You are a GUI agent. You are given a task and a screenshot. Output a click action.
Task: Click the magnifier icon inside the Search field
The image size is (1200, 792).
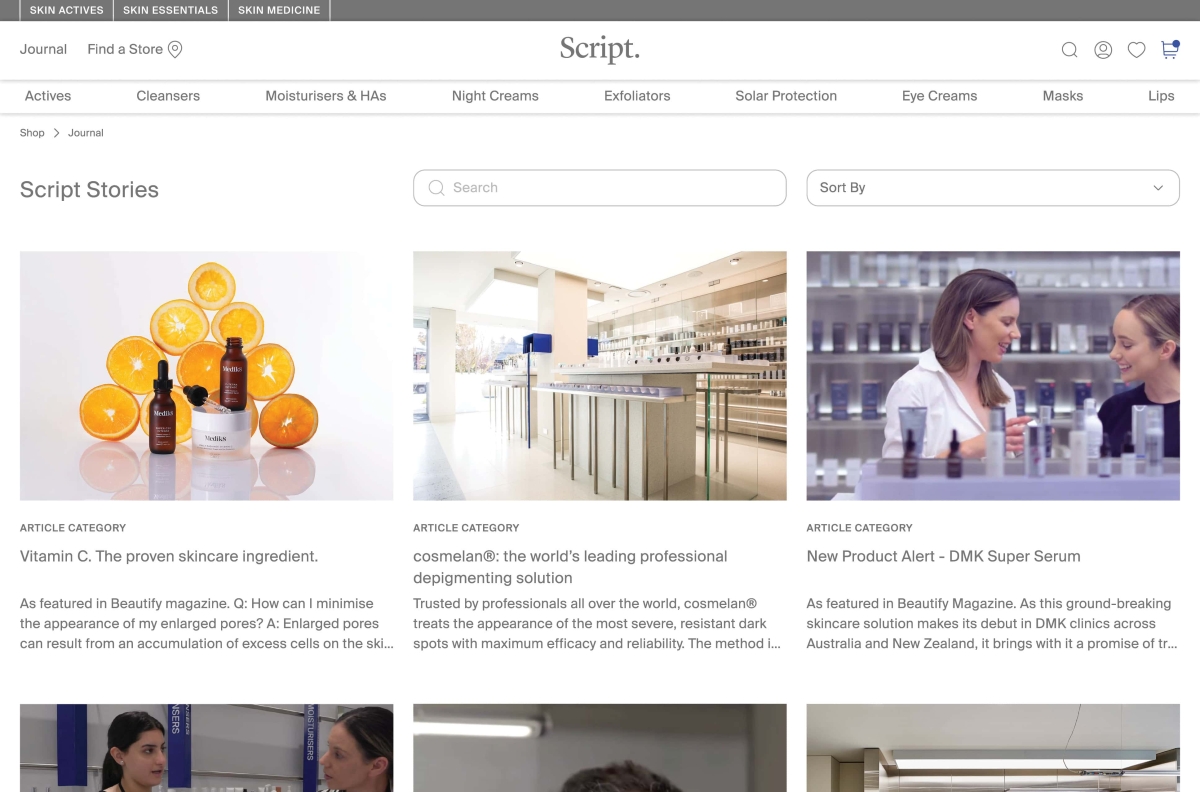[436, 188]
